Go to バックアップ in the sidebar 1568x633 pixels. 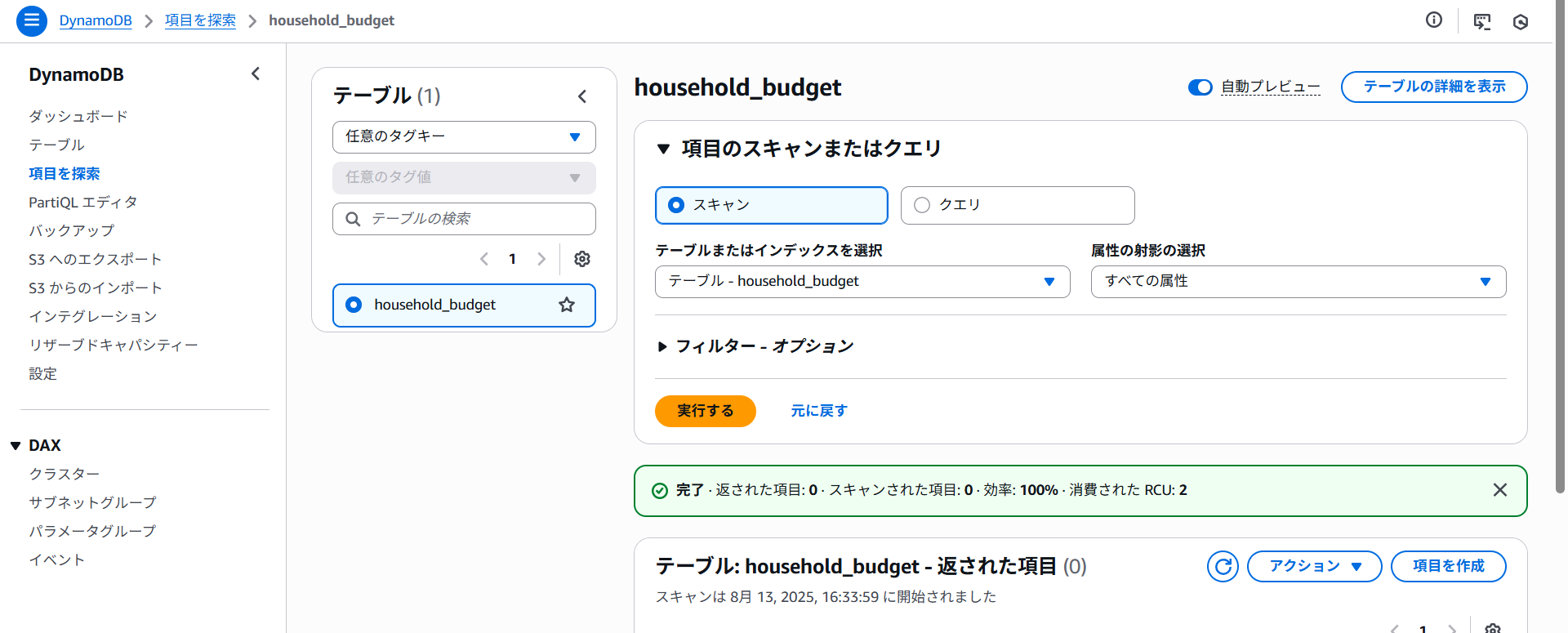(x=71, y=231)
